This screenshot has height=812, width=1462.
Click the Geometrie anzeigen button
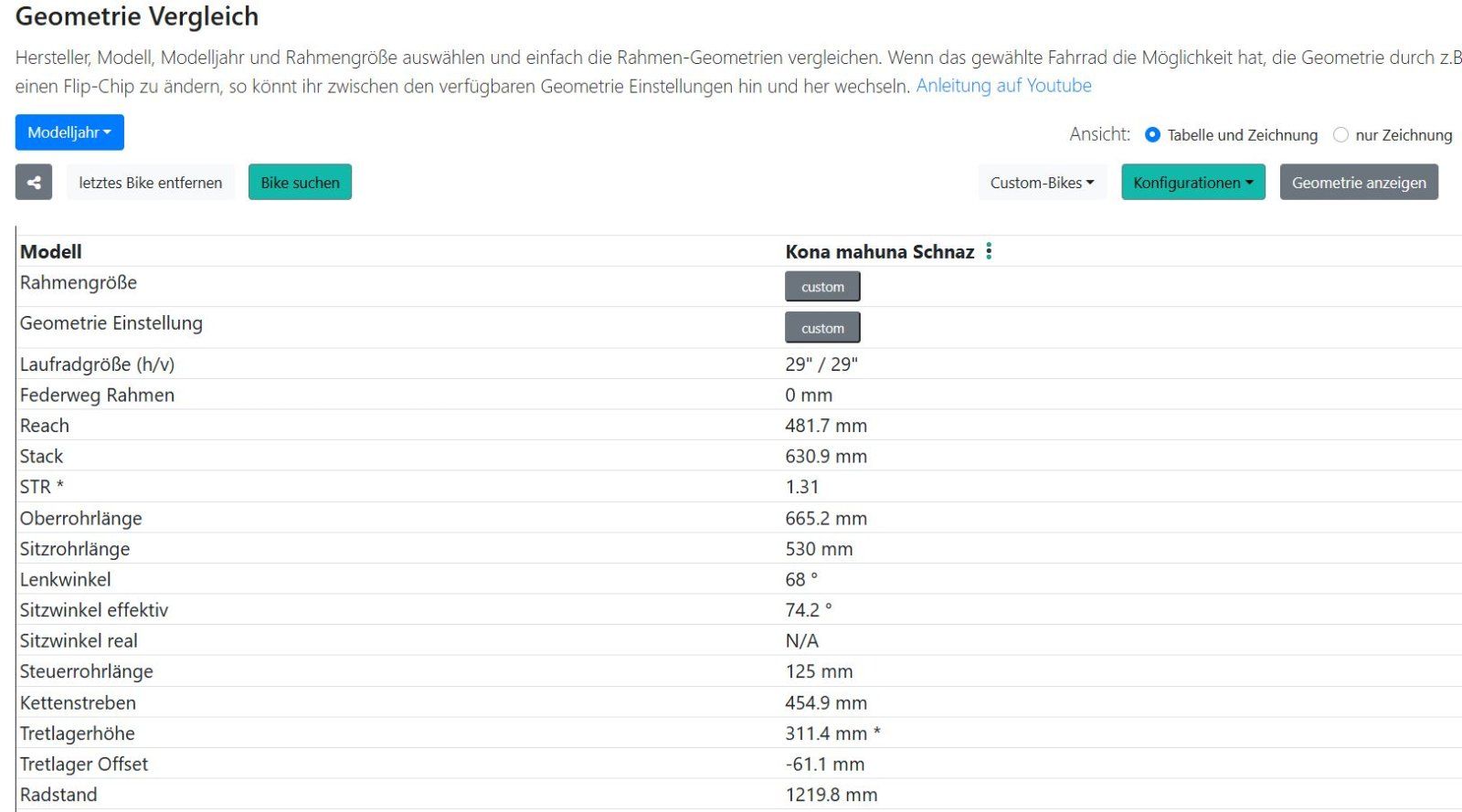point(1359,183)
